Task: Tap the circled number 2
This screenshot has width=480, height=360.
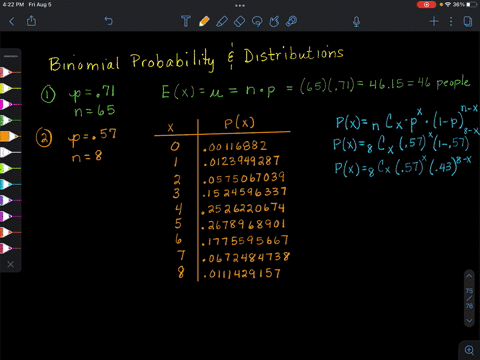Action: pos(44,138)
